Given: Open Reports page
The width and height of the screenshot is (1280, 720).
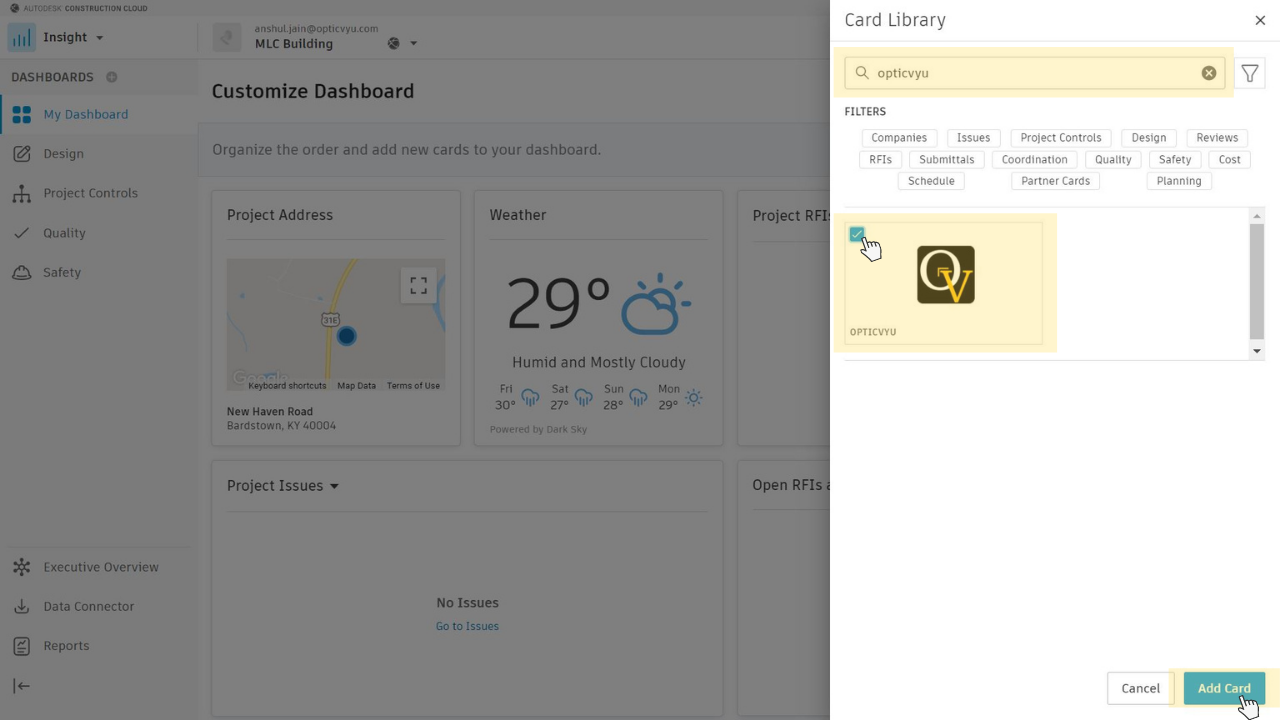Looking at the screenshot, I should (66, 646).
